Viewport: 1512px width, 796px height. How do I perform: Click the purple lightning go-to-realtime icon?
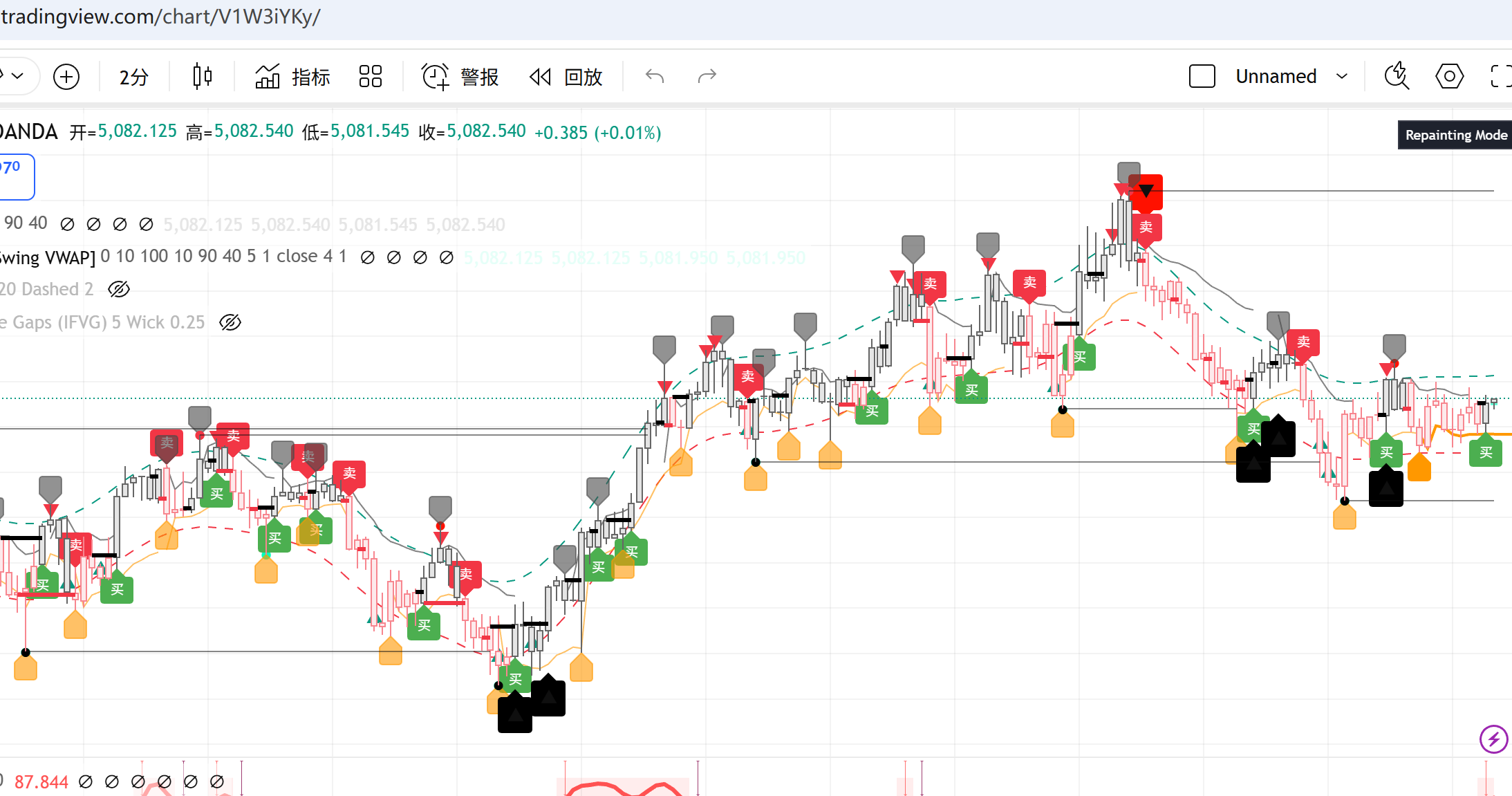(1493, 739)
